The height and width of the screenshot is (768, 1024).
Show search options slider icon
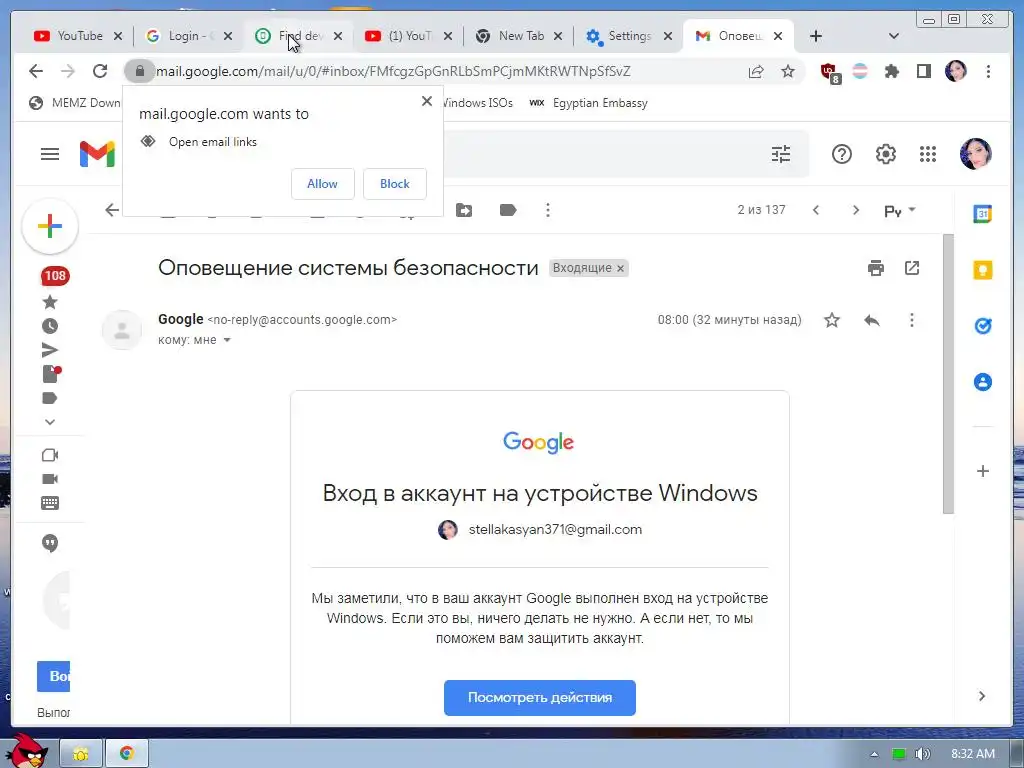pyautogui.click(x=781, y=154)
